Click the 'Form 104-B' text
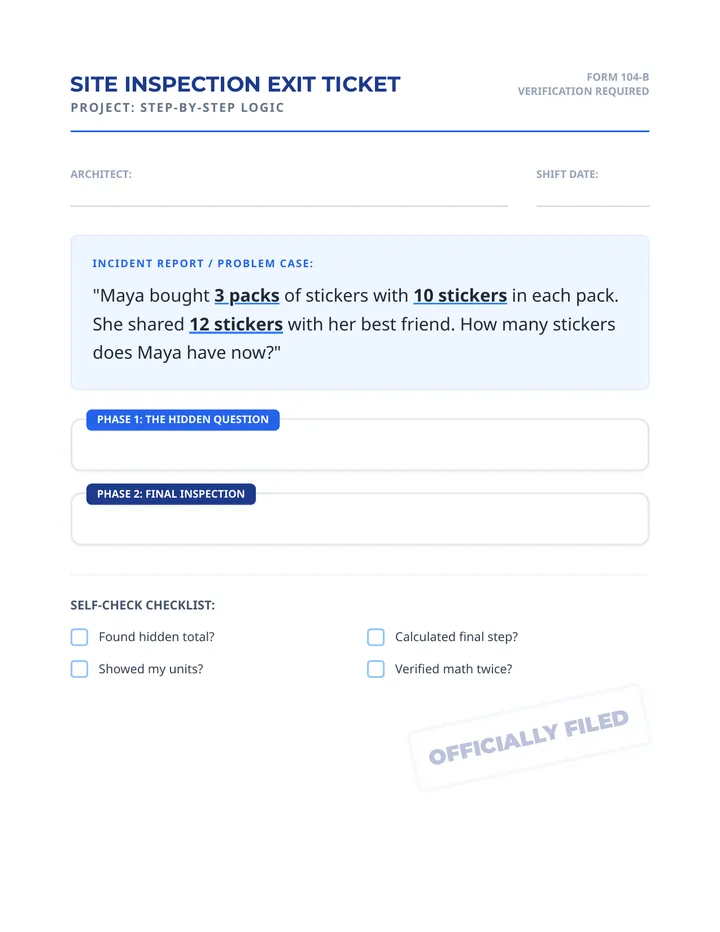The width and height of the screenshot is (720, 932). [x=618, y=77]
